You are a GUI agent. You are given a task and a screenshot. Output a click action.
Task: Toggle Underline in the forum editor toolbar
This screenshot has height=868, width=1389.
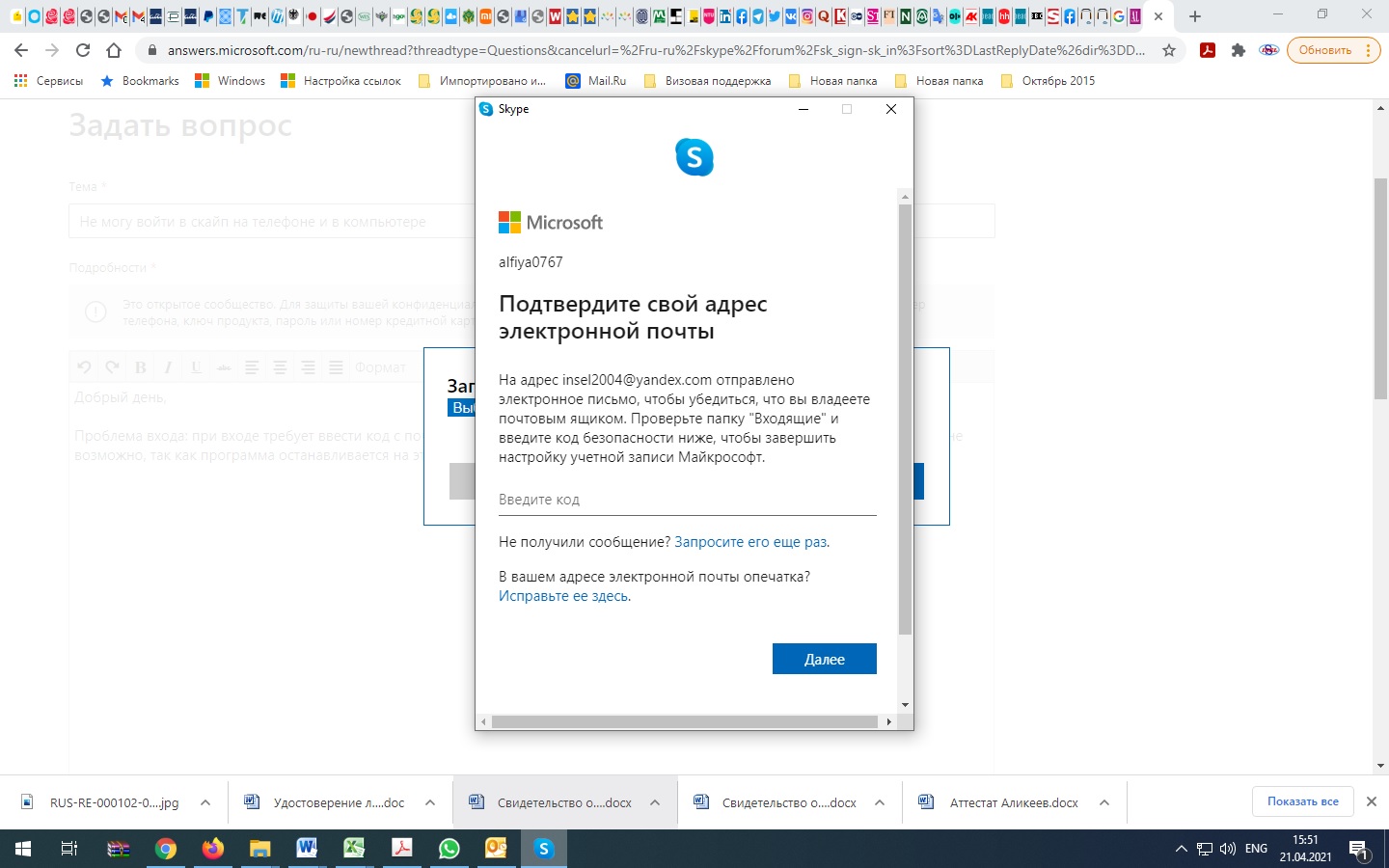(x=196, y=367)
